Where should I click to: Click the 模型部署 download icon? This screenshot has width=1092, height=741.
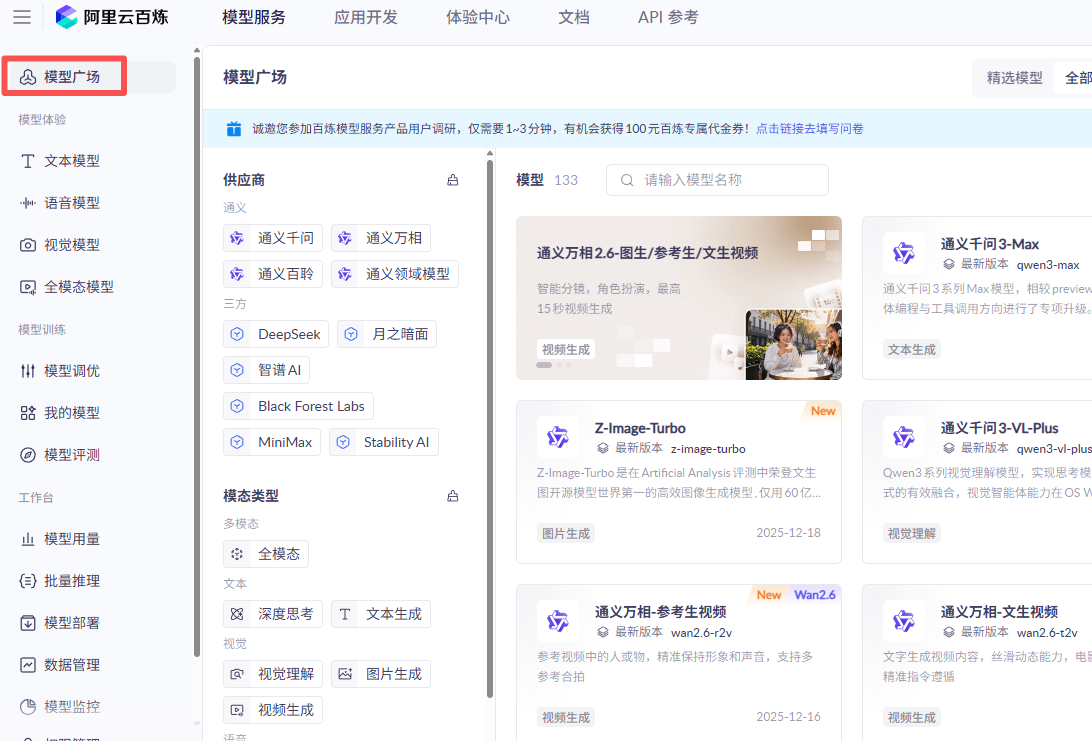pyautogui.click(x=28, y=623)
